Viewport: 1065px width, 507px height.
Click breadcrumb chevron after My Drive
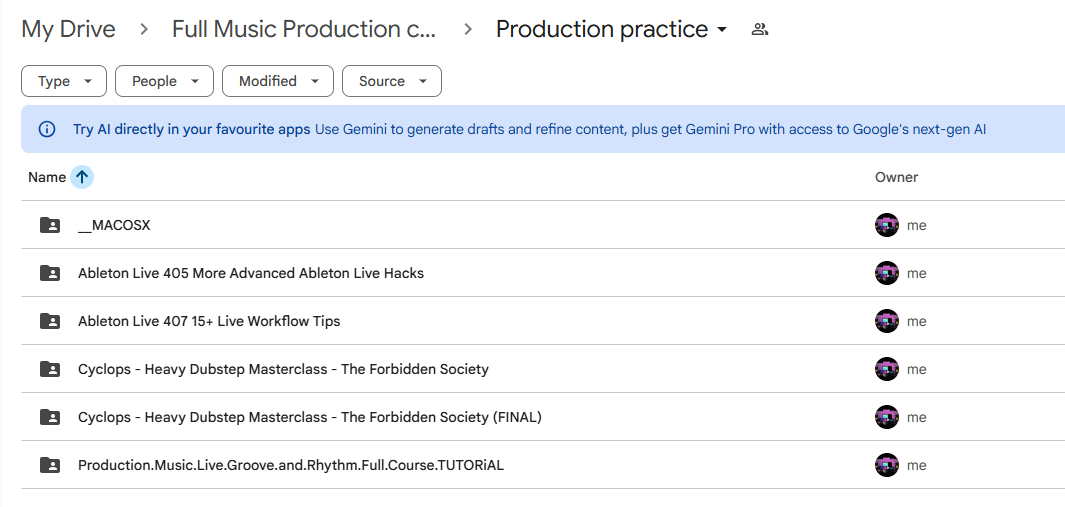[143, 29]
